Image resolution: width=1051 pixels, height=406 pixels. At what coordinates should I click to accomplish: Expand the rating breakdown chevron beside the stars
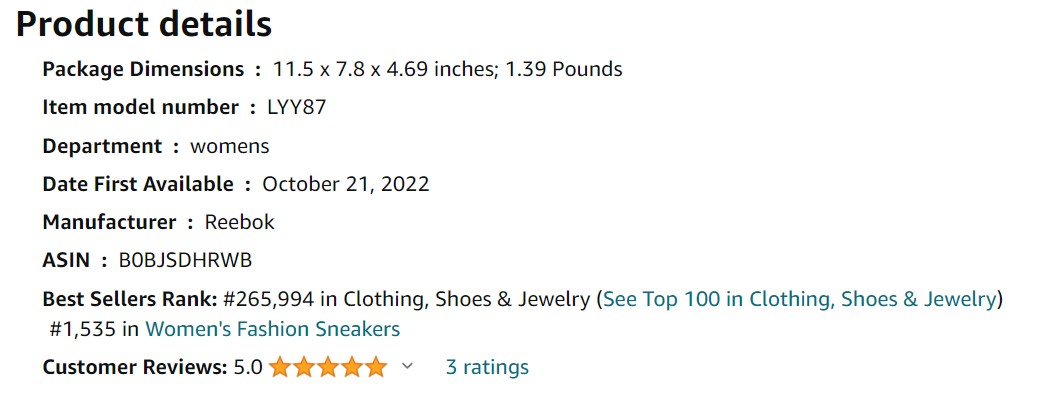coord(407,367)
